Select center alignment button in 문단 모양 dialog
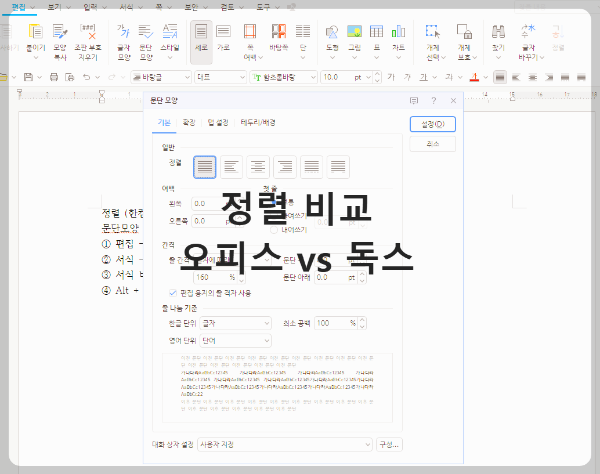 point(258,167)
